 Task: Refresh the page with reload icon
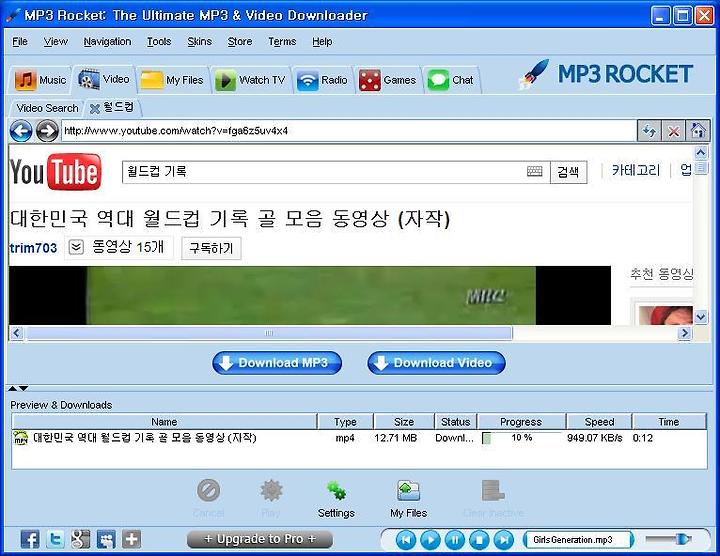649,132
